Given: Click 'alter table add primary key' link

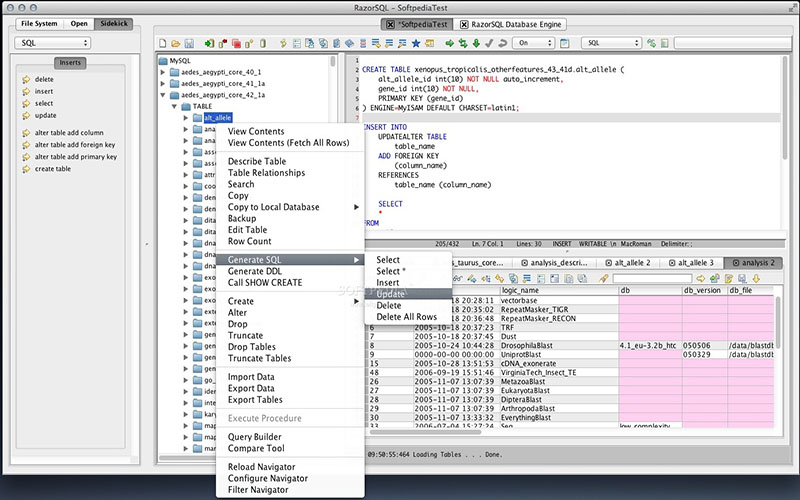Looking at the screenshot, I should pos(76,157).
